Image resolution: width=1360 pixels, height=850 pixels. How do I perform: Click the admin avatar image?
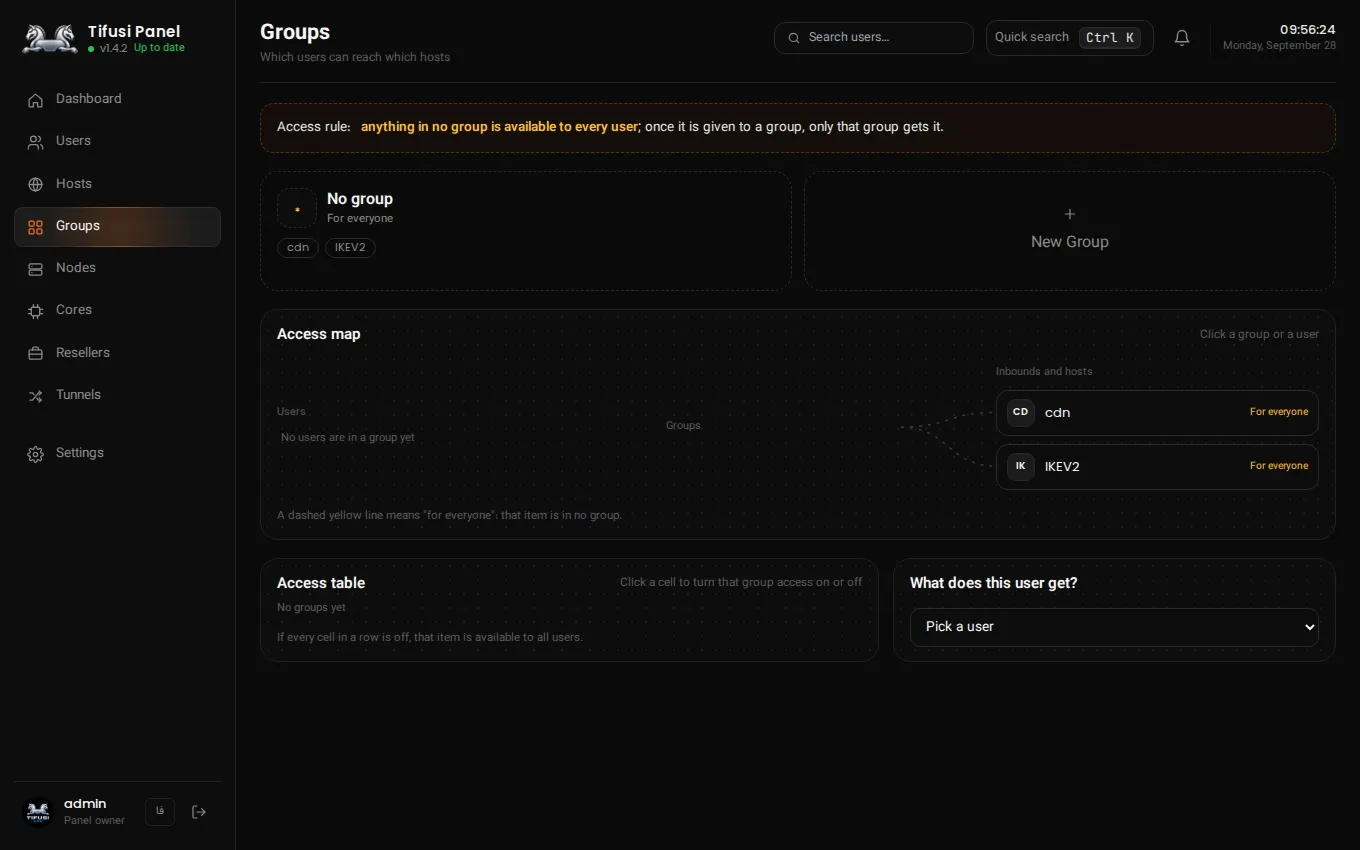coord(38,812)
